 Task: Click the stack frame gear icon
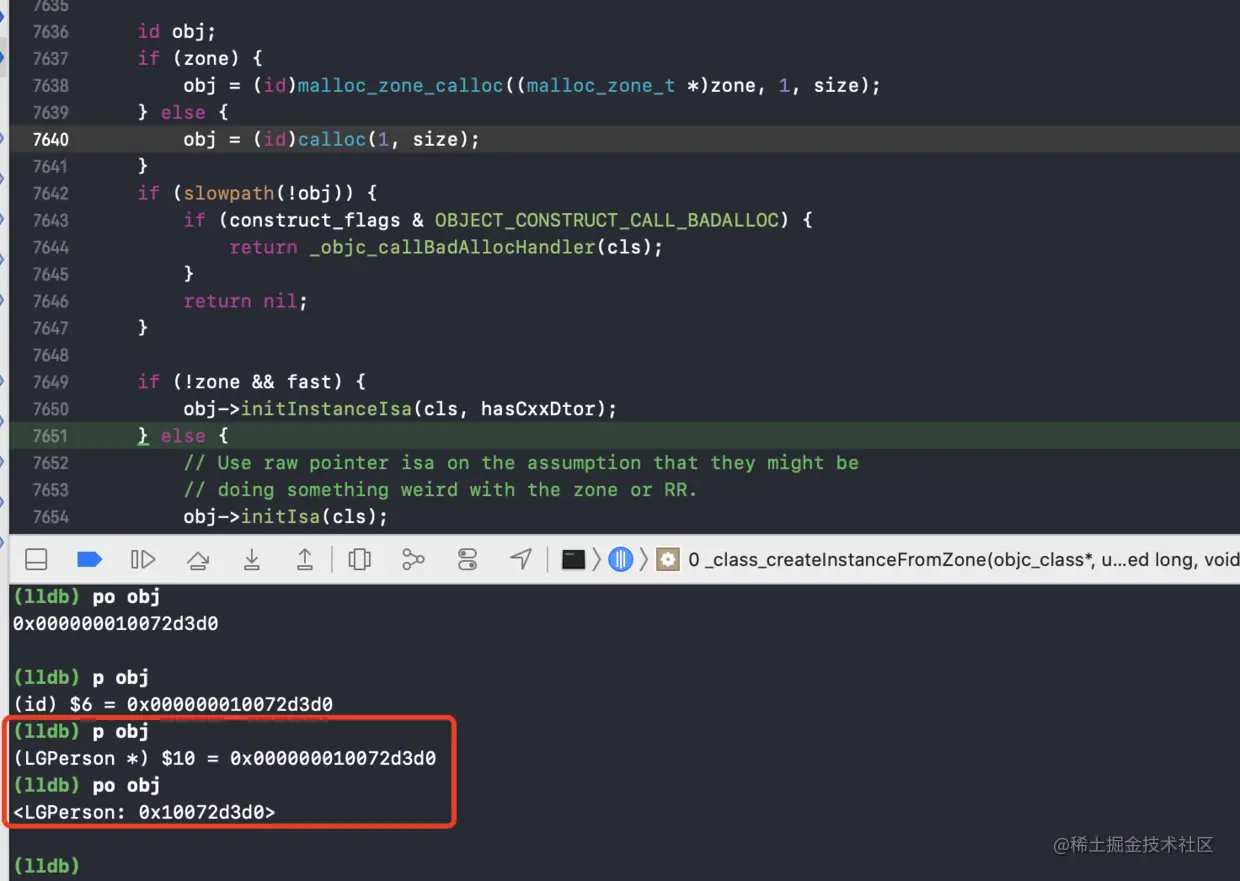[x=668, y=559]
